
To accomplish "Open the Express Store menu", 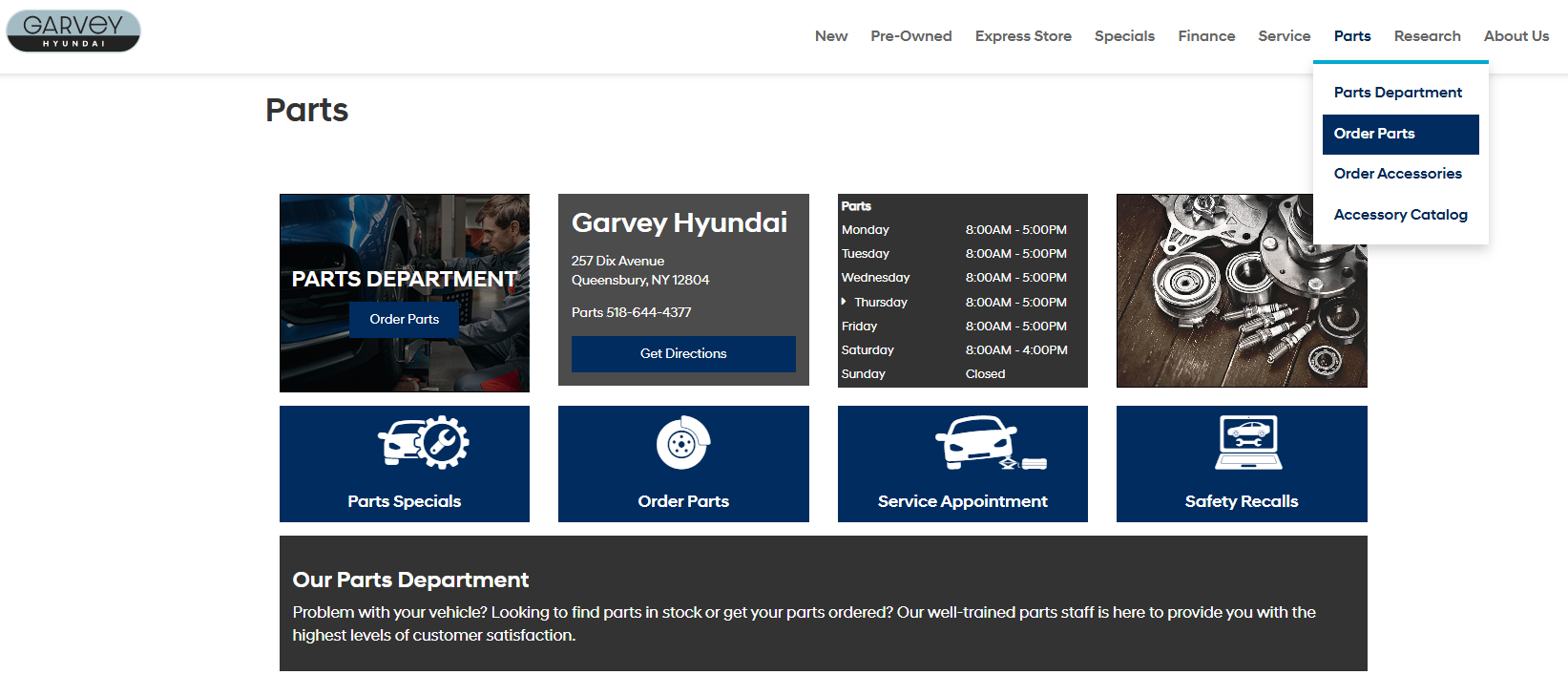I will point(1023,36).
